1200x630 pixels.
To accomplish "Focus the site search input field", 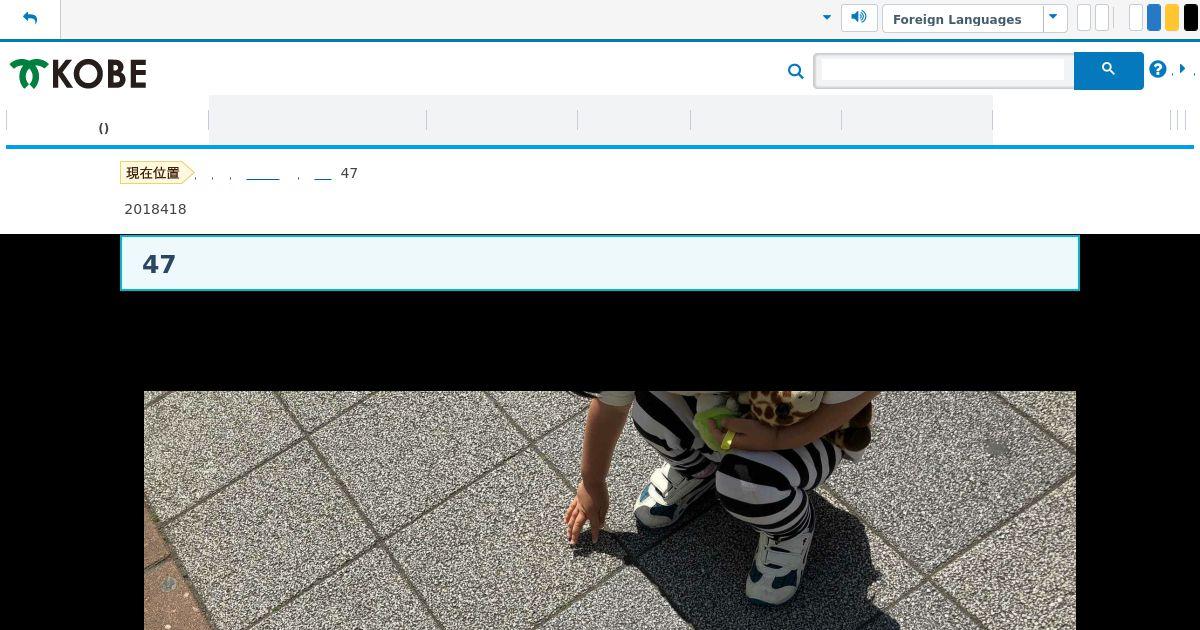I will point(944,70).
